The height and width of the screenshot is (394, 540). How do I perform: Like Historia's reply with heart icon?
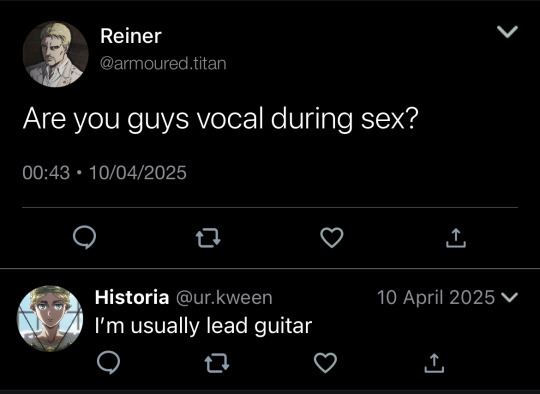325,363
